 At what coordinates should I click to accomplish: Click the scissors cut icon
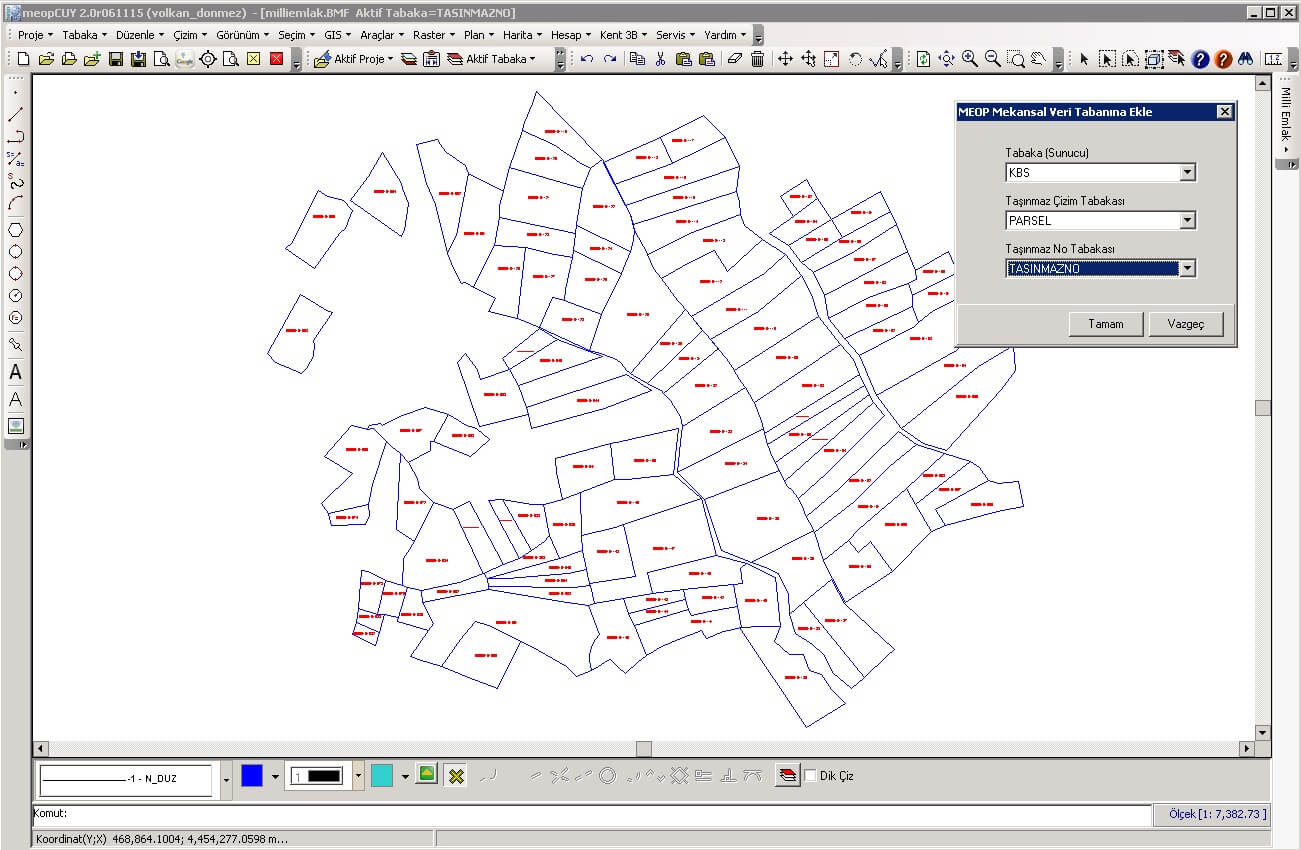pos(660,59)
